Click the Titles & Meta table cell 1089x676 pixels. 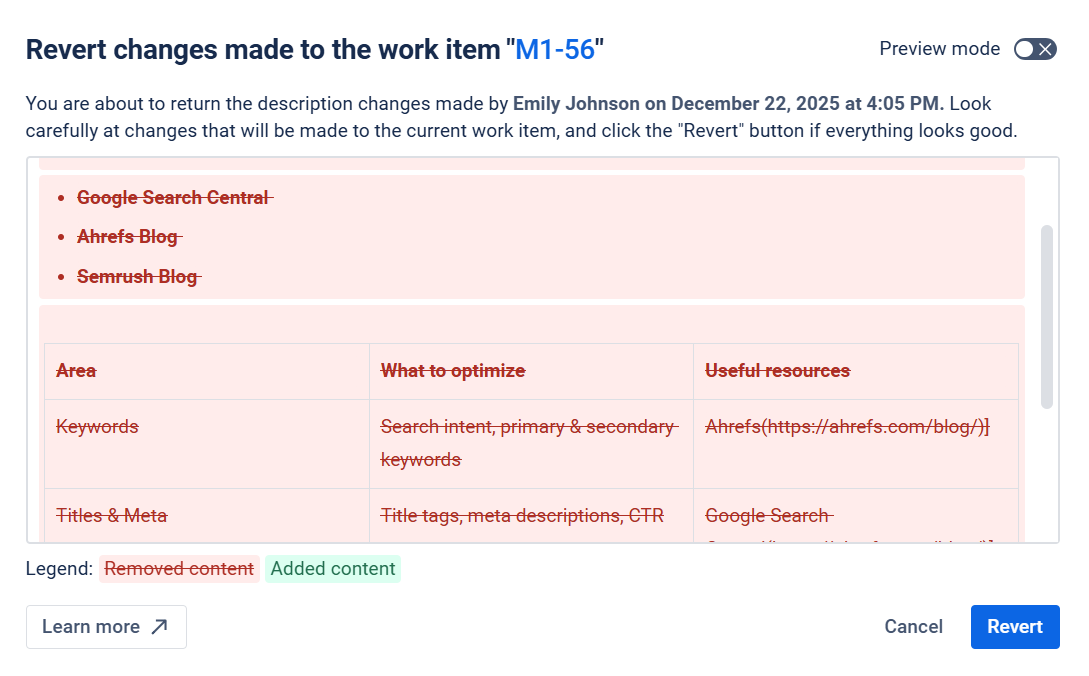coord(111,516)
